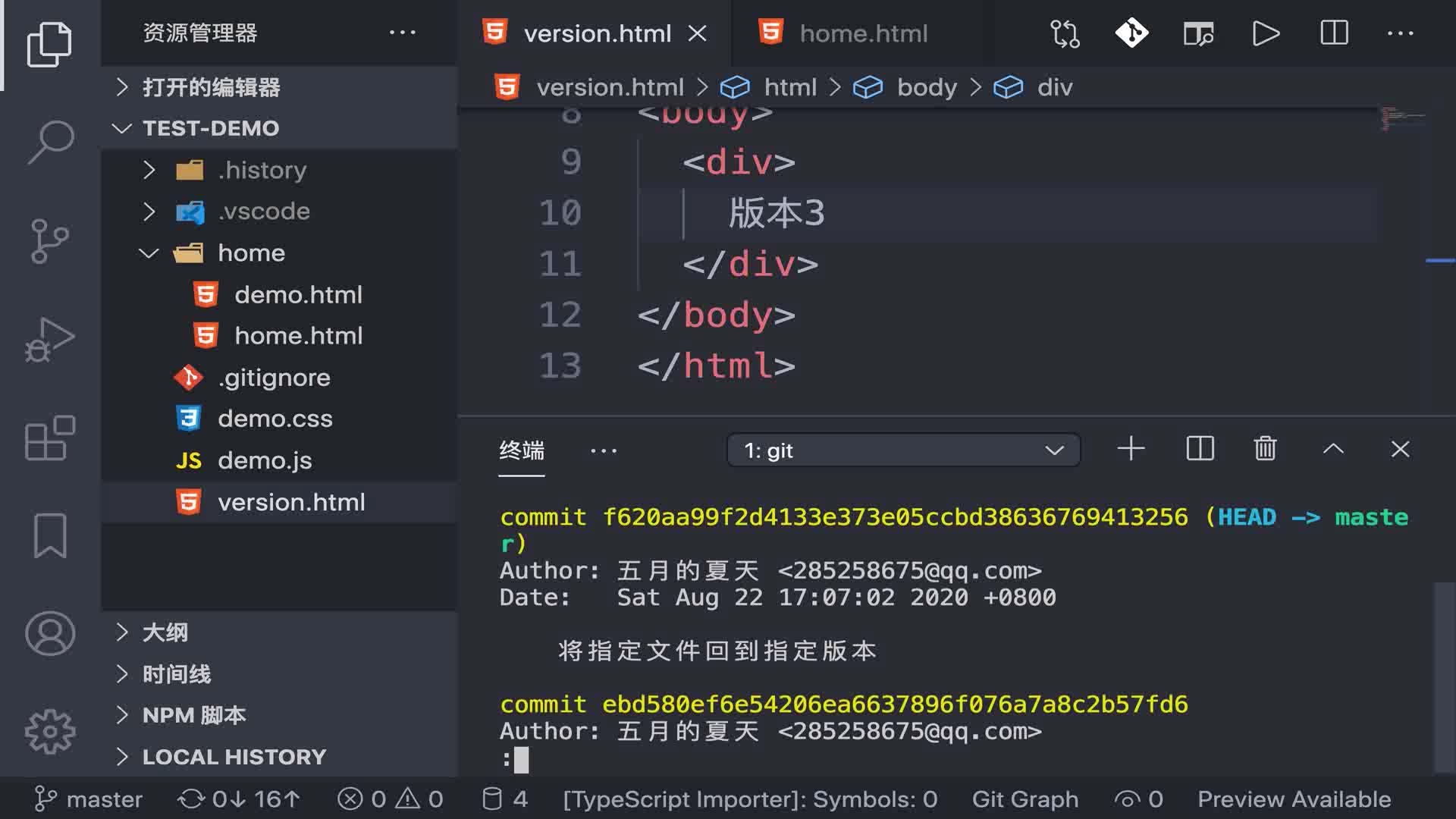Select the 终端 panel tab

click(x=522, y=450)
